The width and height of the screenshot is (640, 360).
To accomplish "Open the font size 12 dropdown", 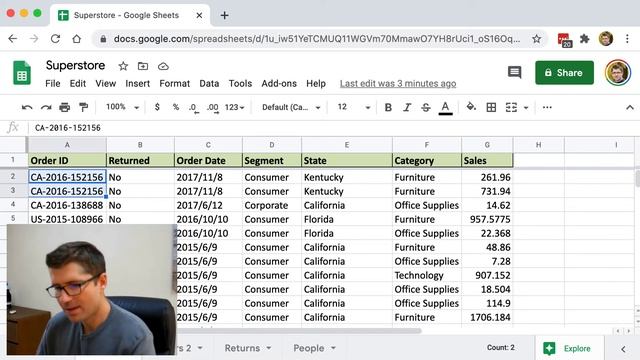I will click(353, 107).
